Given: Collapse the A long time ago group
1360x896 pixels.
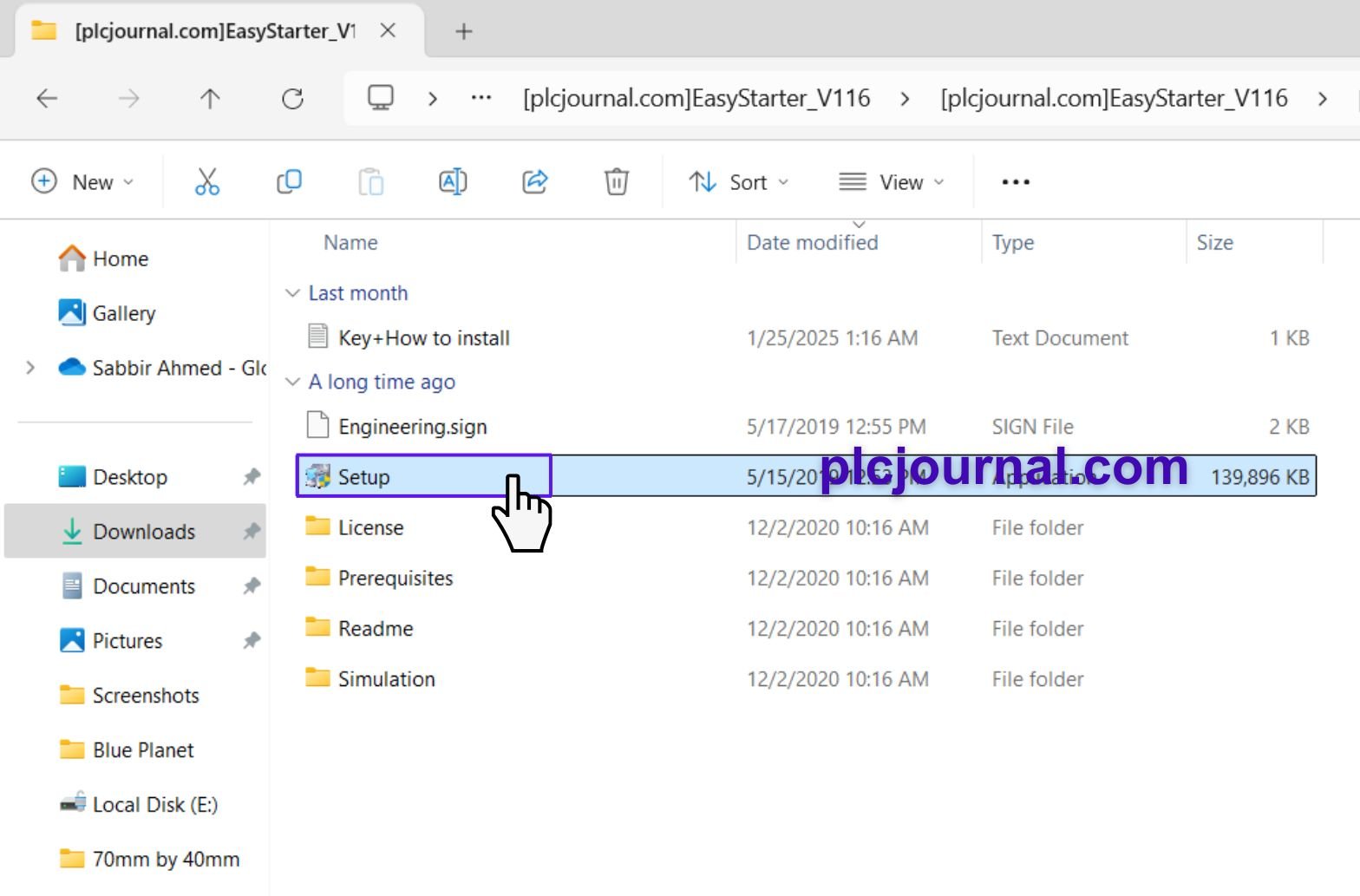Looking at the screenshot, I should tap(293, 382).
